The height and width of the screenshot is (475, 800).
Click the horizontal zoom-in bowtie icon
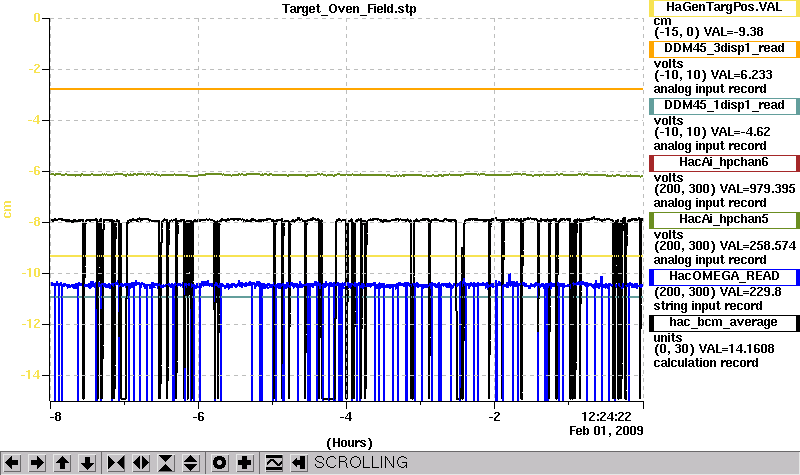116,463
